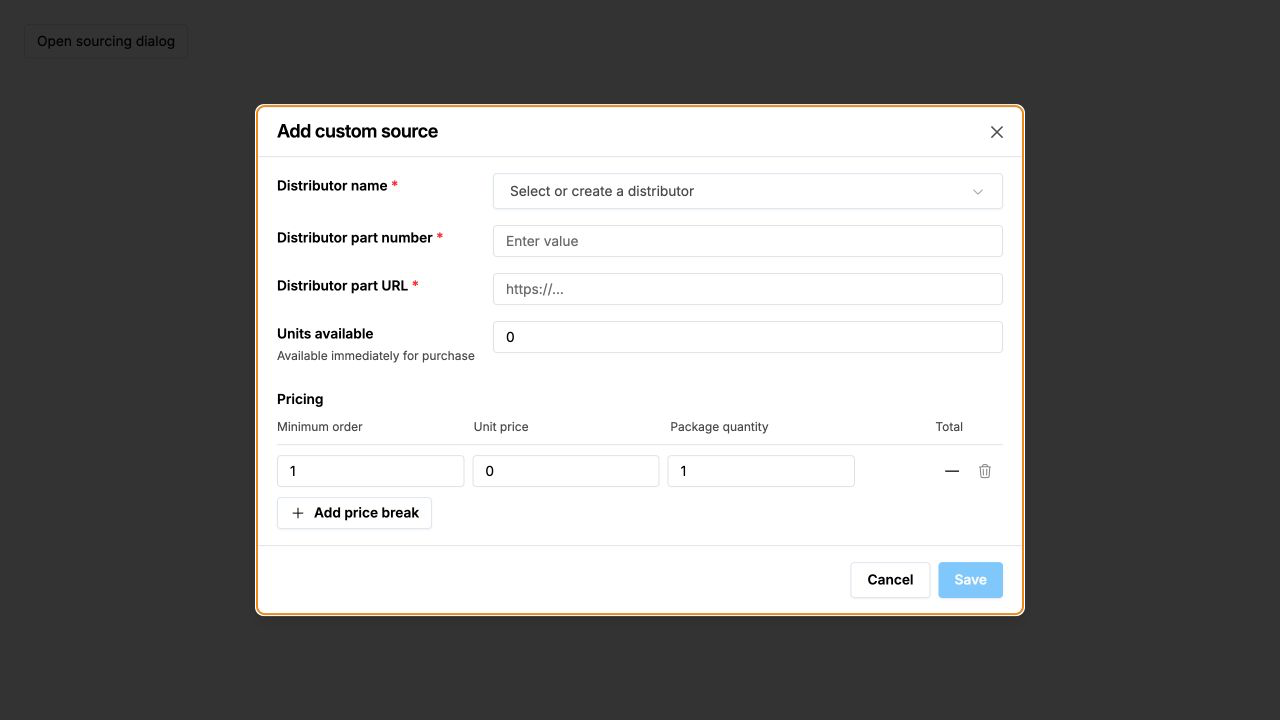This screenshot has height=720, width=1280.
Task: Click the Package quantity field
Action: point(761,471)
